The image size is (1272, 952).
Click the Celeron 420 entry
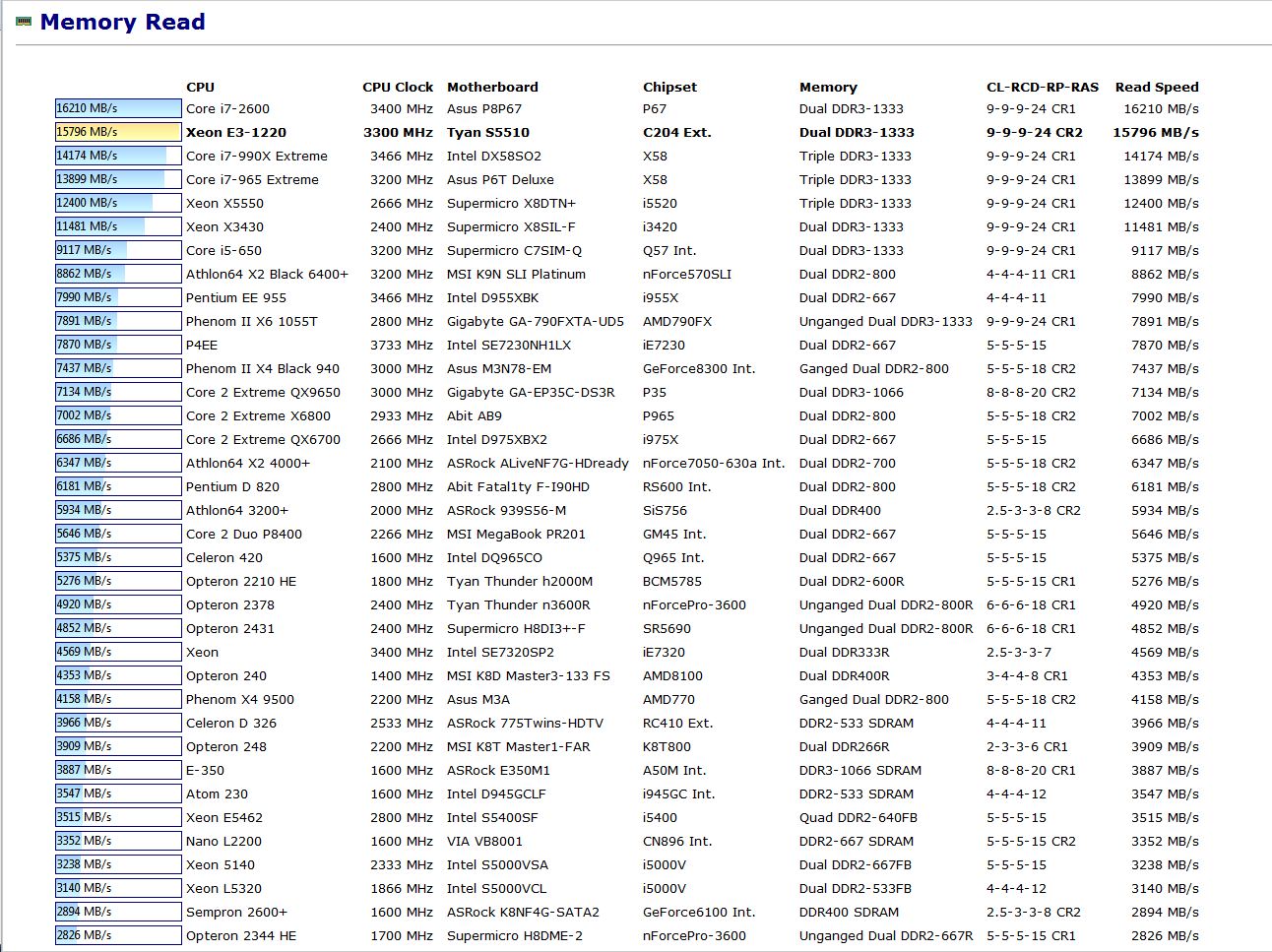pyautogui.click(x=224, y=558)
